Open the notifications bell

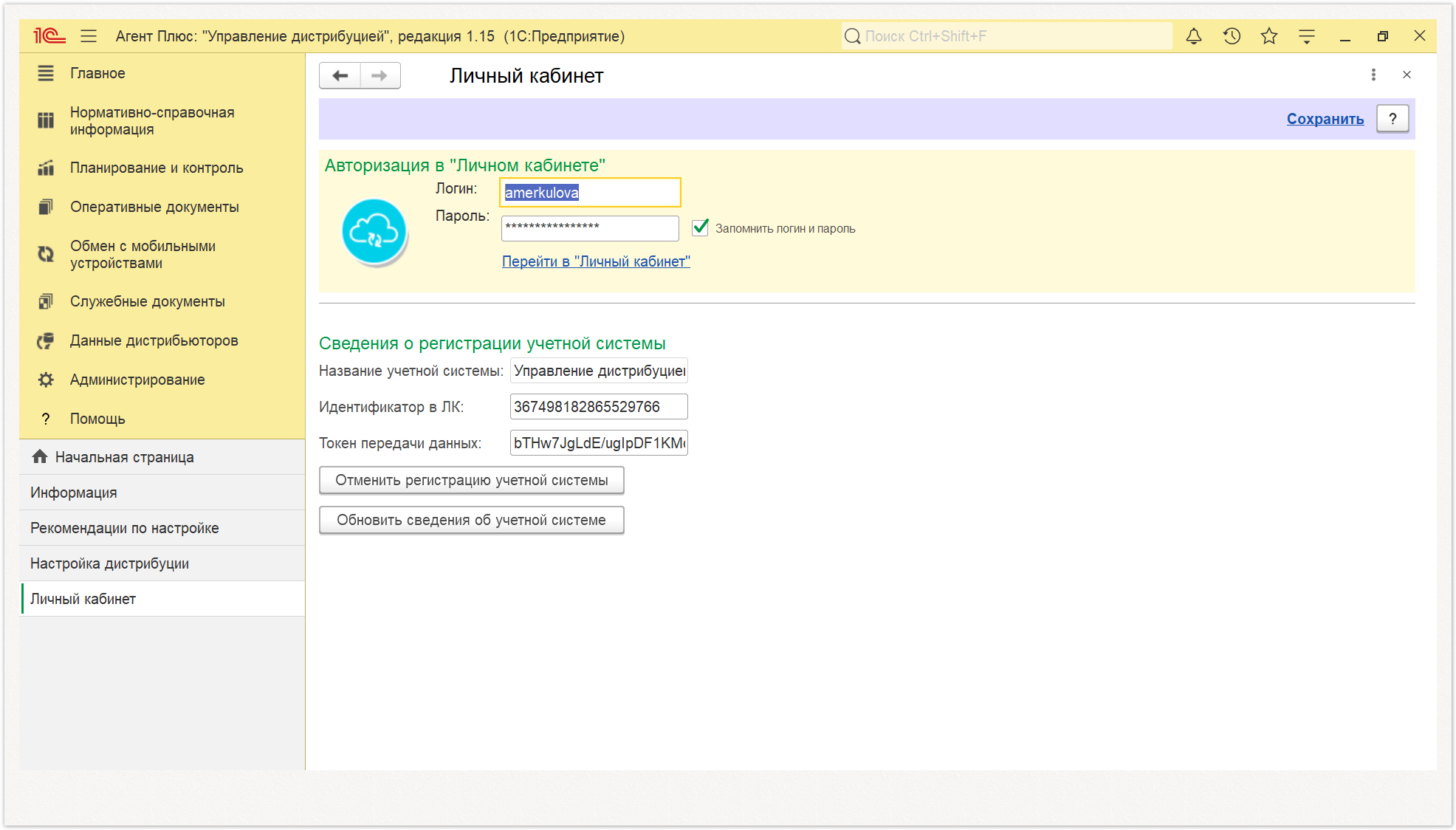(x=1194, y=36)
